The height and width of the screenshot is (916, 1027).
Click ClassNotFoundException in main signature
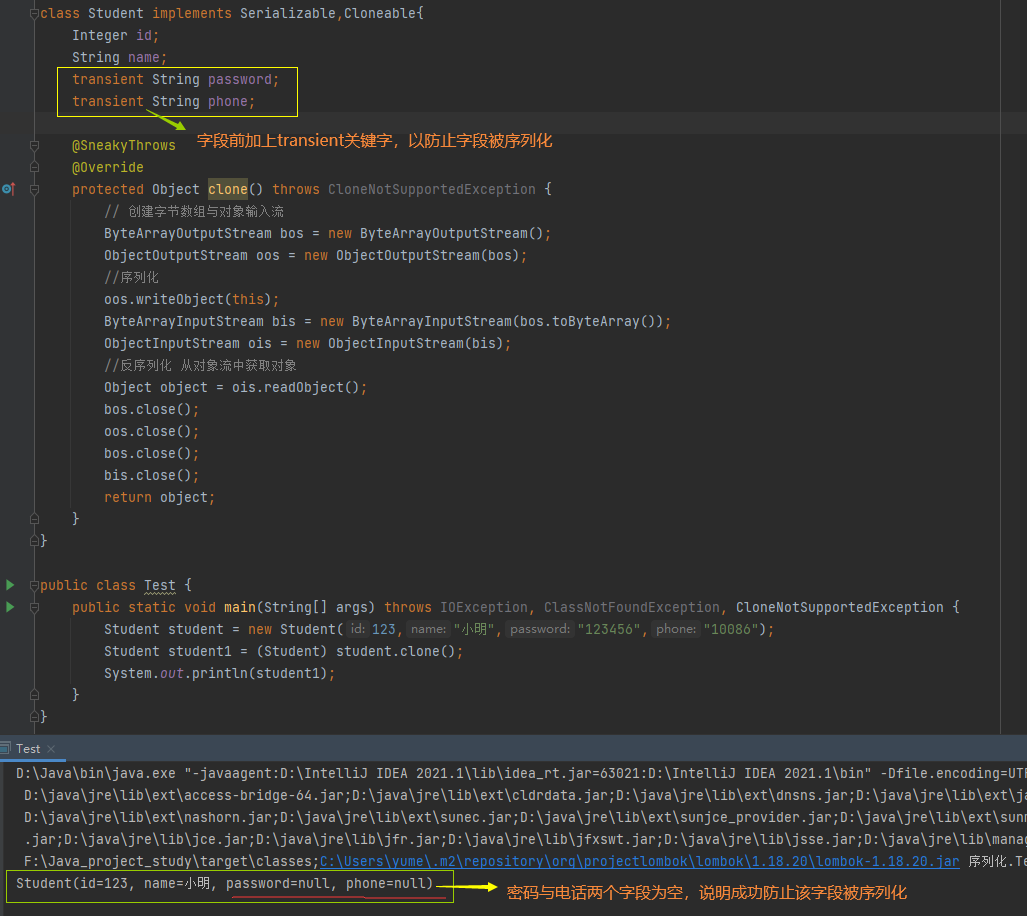tap(631, 607)
